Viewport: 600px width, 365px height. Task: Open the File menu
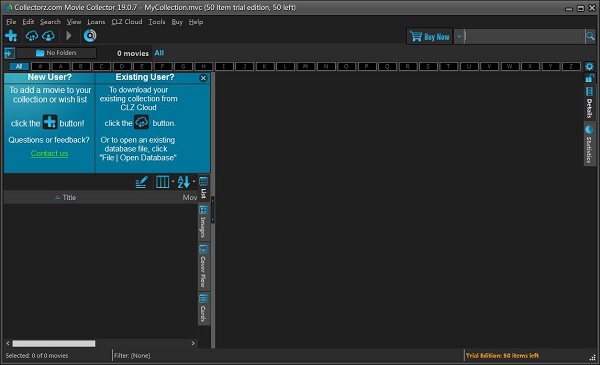(x=11, y=22)
